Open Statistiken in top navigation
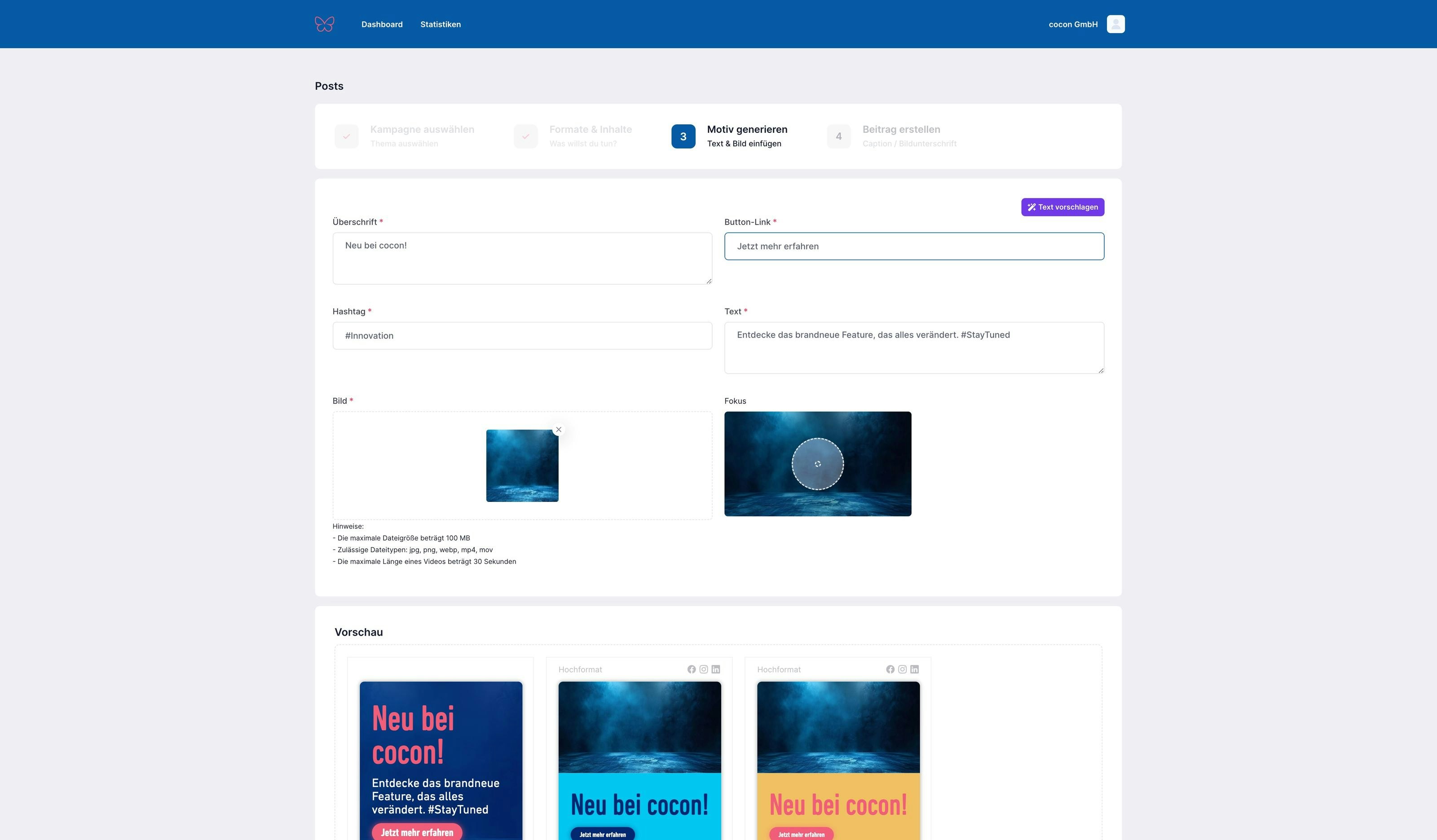 tap(440, 24)
